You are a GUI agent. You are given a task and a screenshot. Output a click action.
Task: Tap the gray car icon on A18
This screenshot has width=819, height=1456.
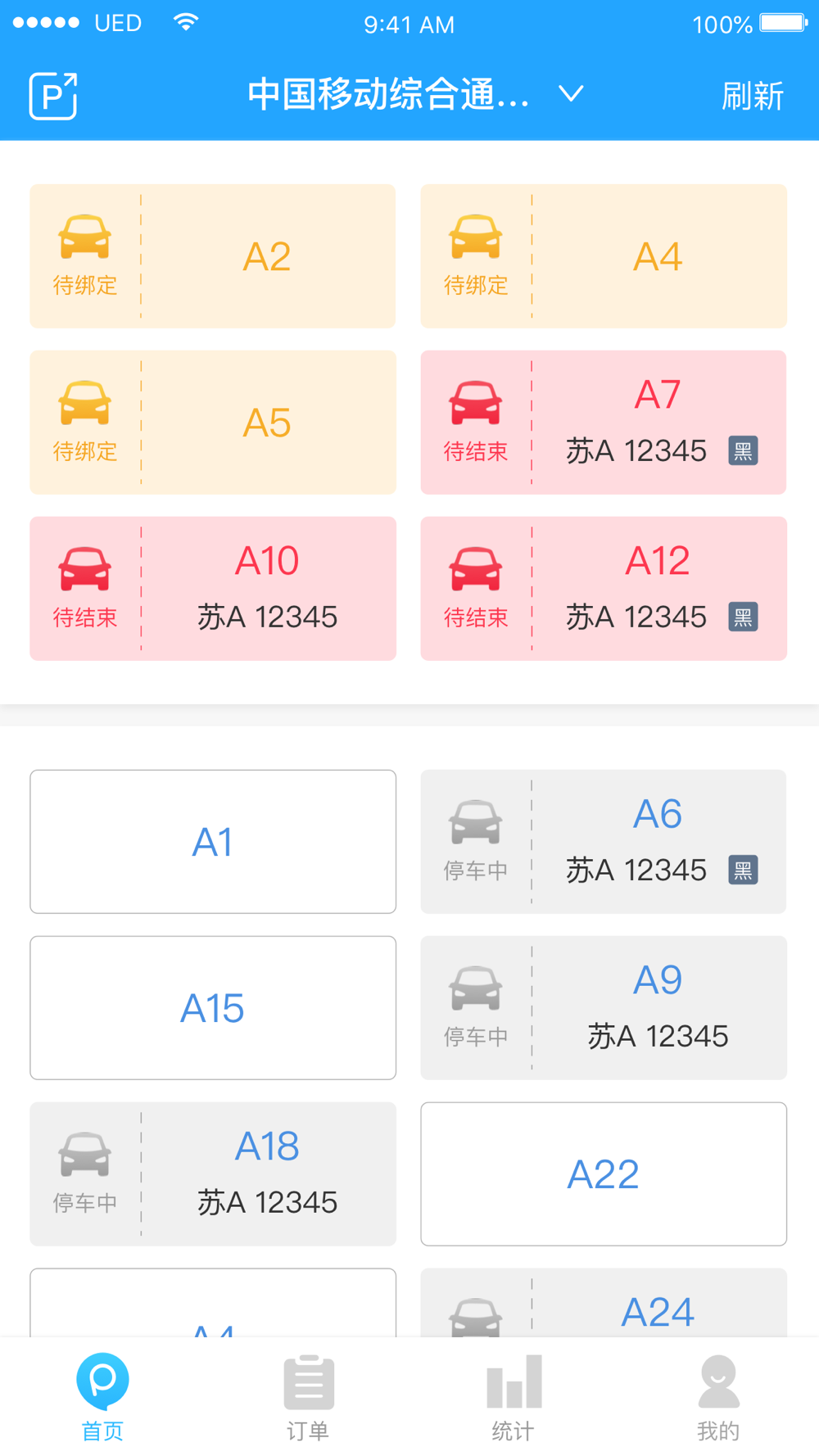tap(84, 1154)
